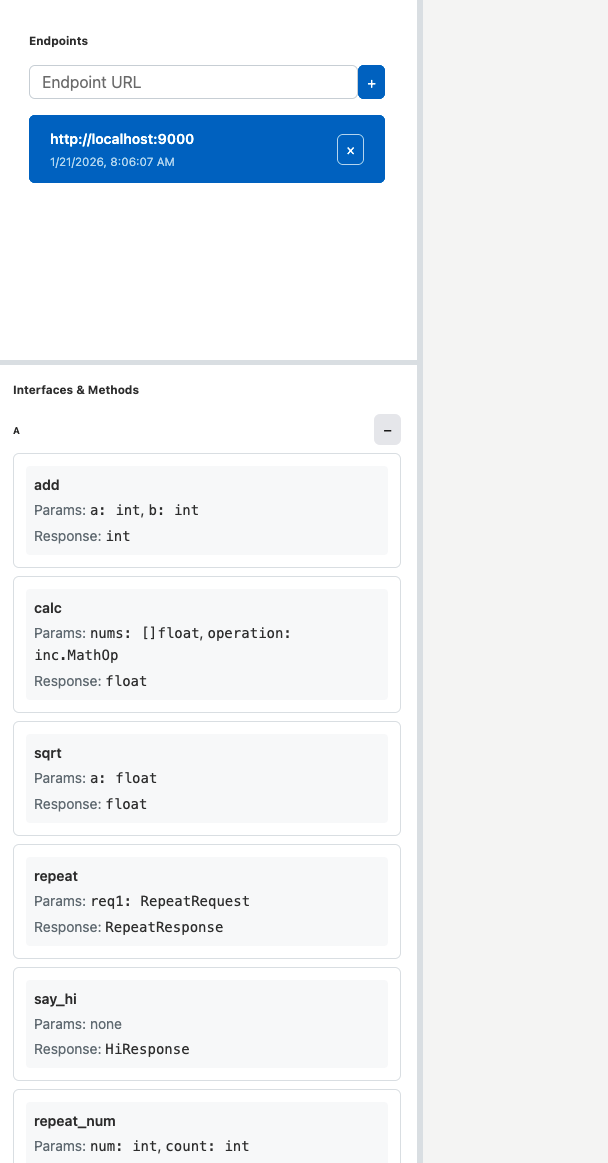The width and height of the screenshot is (608, 1163).
Task: Click inside the Endpoint URL field
Action: (x=193, y=82)
